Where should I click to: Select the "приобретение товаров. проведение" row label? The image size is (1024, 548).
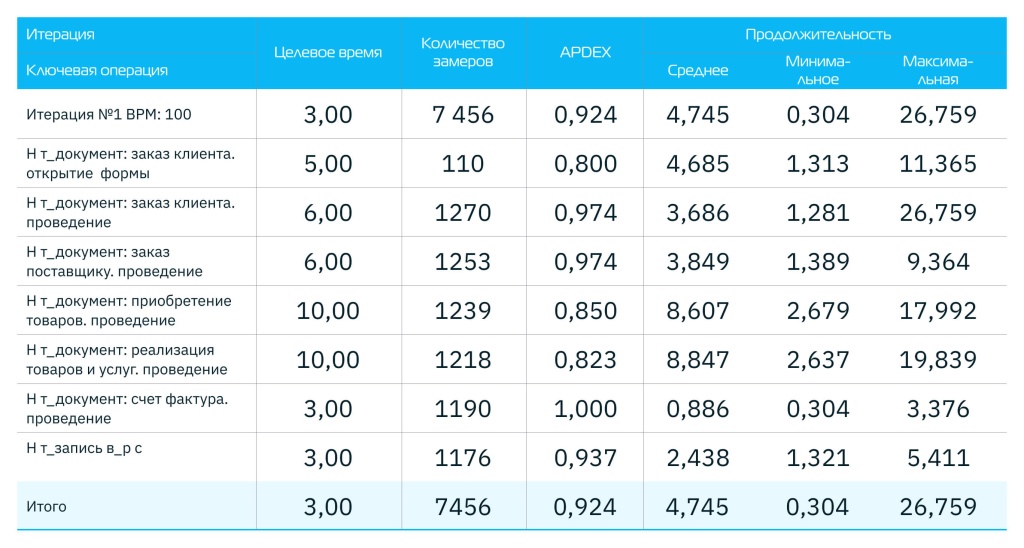(x=128, y=310)
